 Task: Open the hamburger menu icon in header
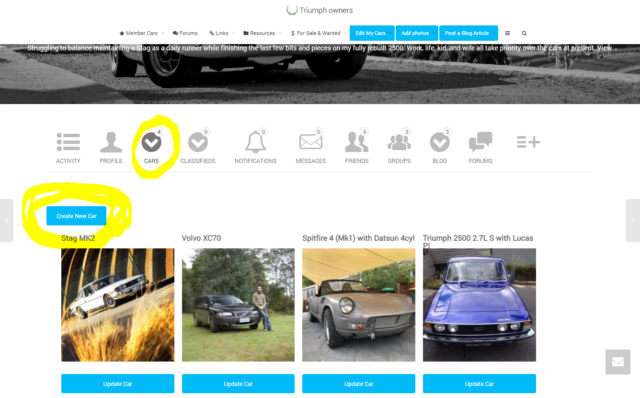507,33
